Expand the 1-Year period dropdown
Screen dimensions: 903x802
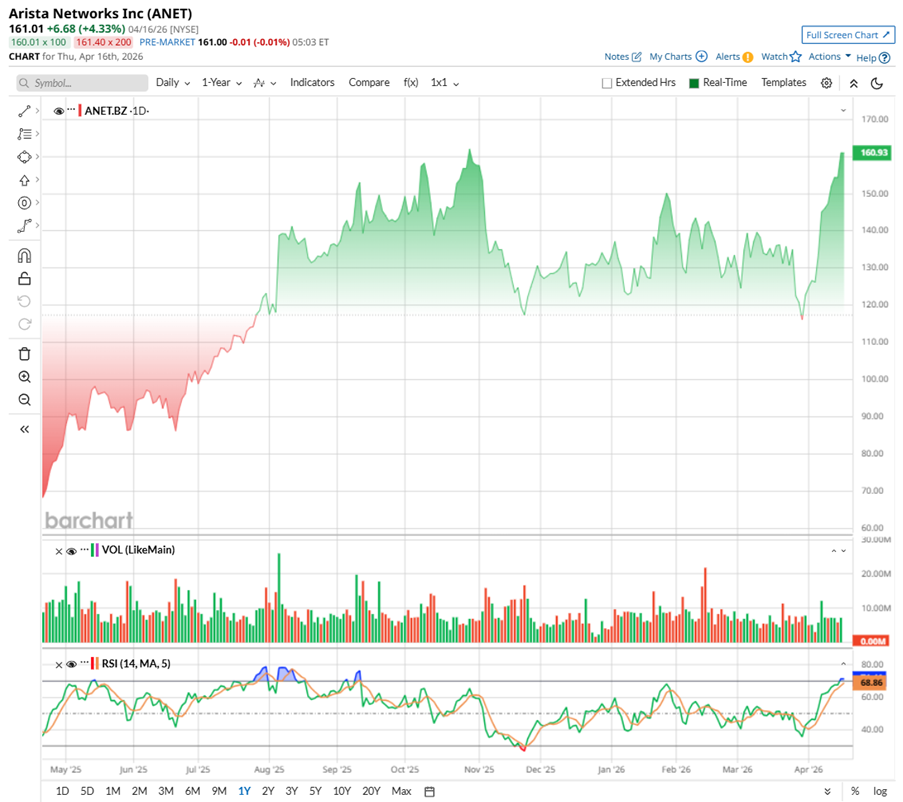tap(223, 83)
